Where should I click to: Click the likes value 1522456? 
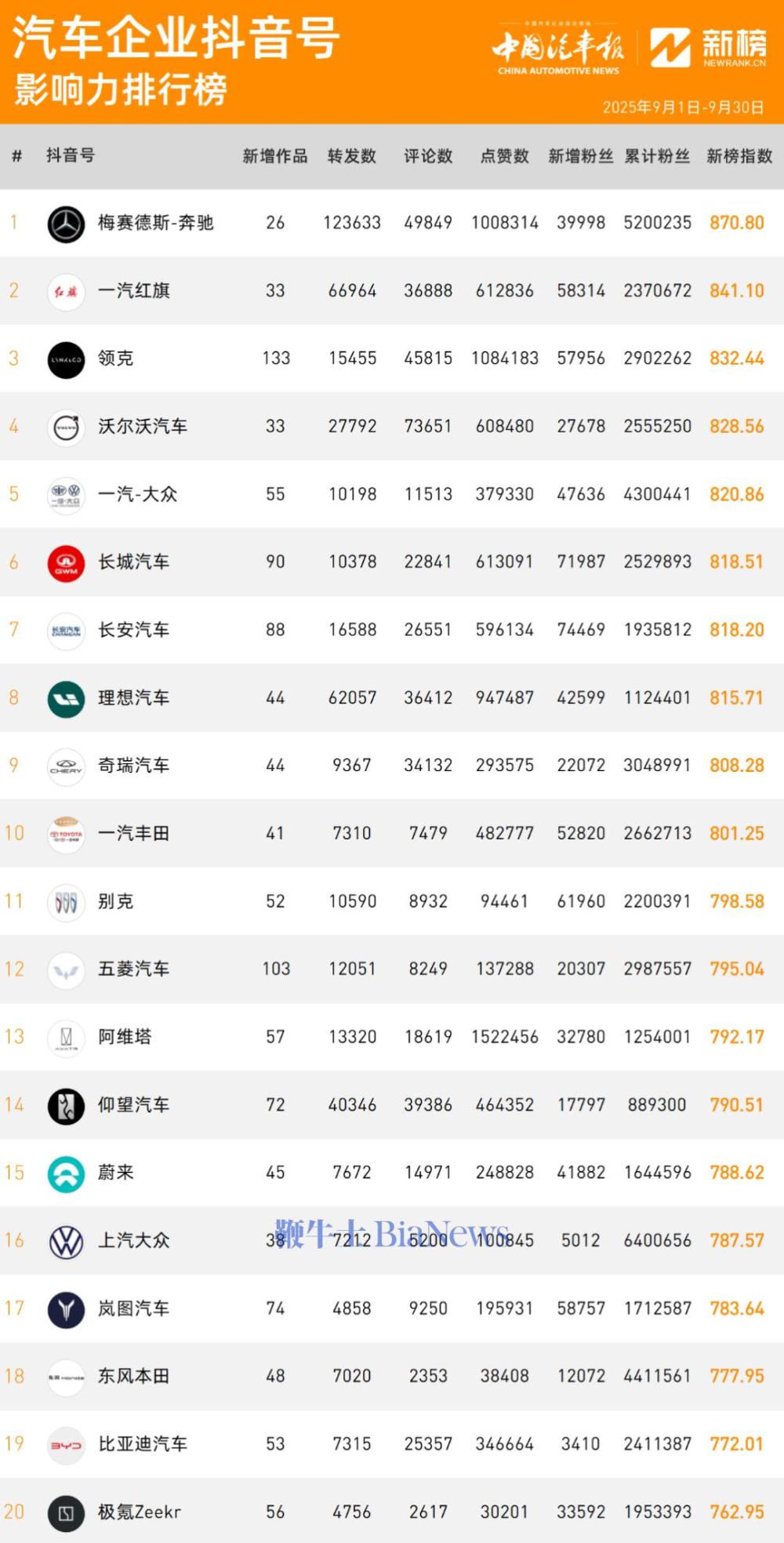pos(505,1037)
